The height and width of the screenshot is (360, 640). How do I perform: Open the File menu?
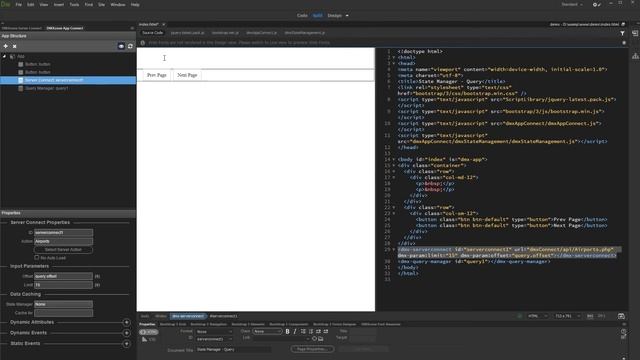pos(18,4)
